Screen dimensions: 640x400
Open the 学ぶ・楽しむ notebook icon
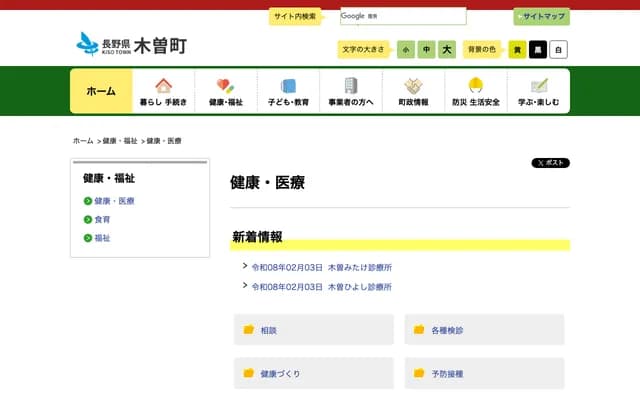pyautogui.click(x=539, y=86)
